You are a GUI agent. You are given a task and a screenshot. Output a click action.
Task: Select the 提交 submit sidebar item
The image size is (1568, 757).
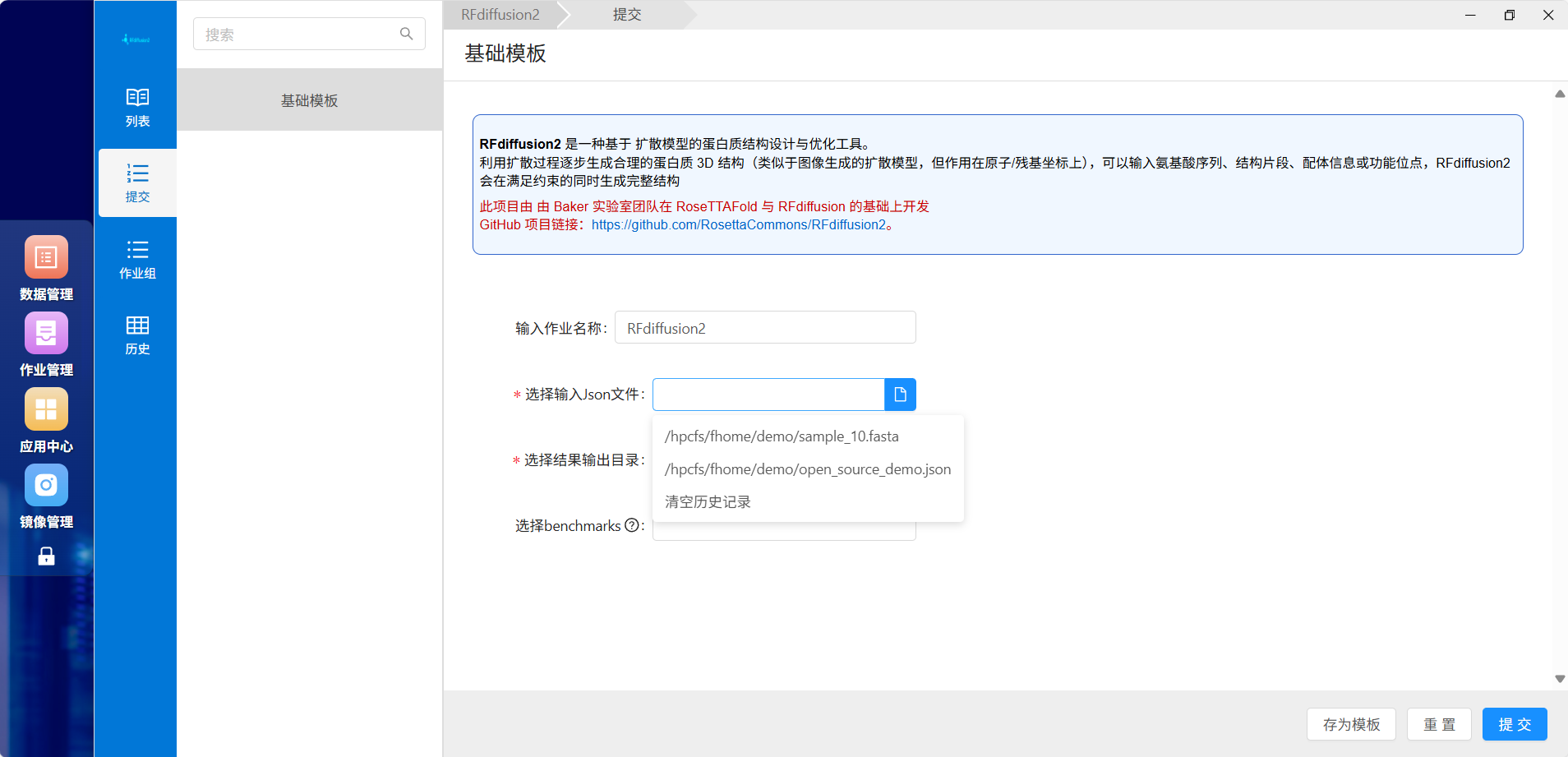[137, 183]
